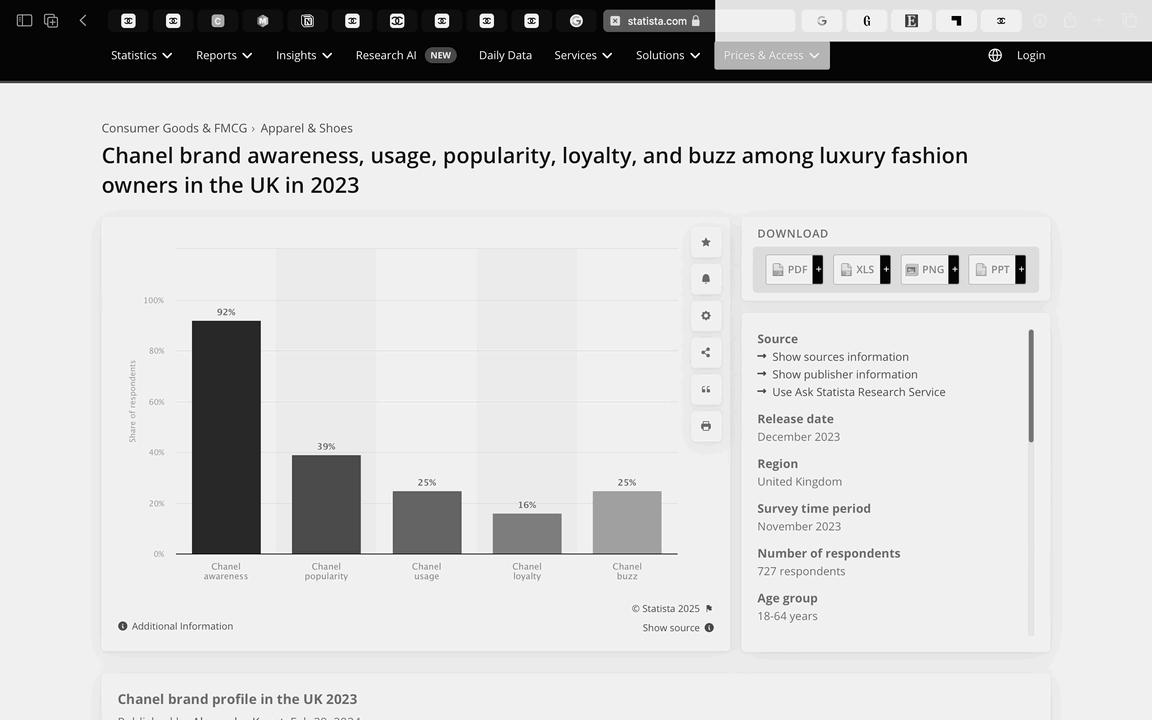Download the statistic as XLS
Viewport: 1152px width, 720px height.
862,270
